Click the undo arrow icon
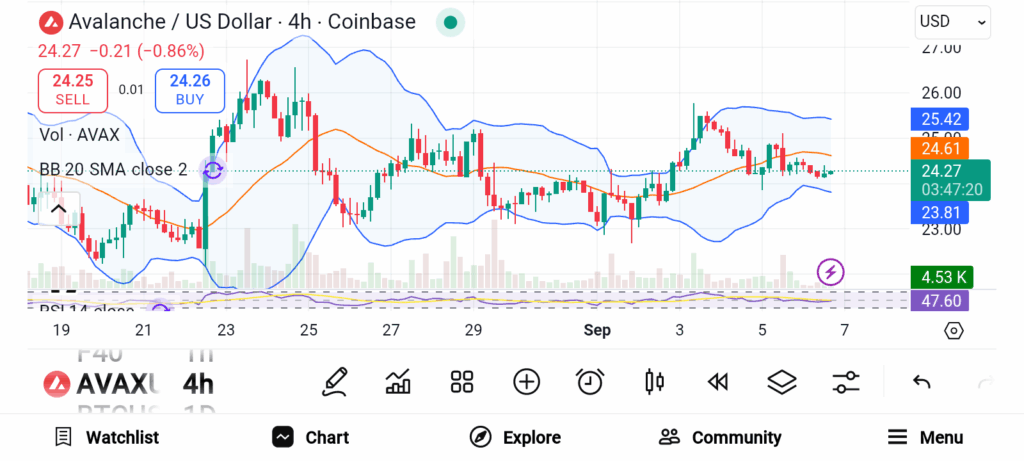Viewport: 1024px width, 461px height. pos(922,381)
